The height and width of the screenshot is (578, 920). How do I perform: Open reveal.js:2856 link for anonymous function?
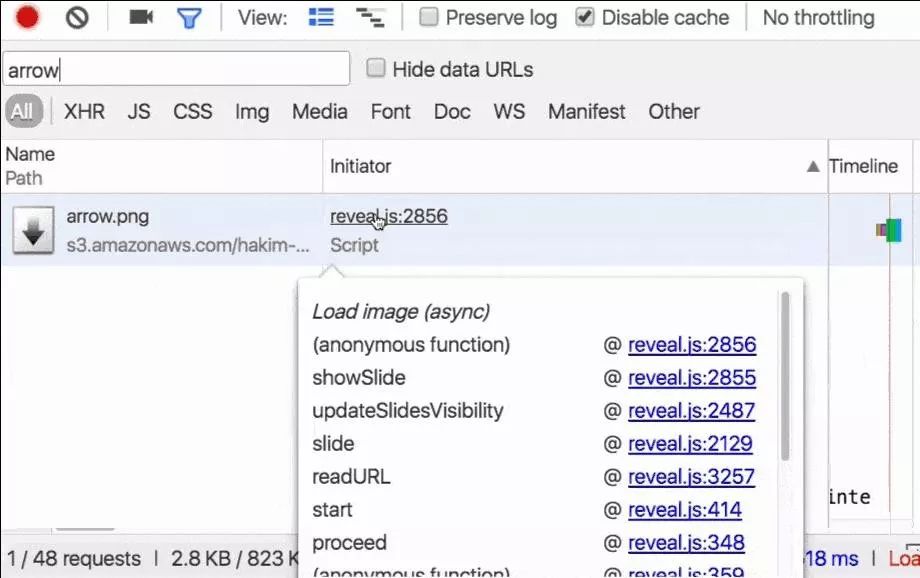[x=692, y=345]
